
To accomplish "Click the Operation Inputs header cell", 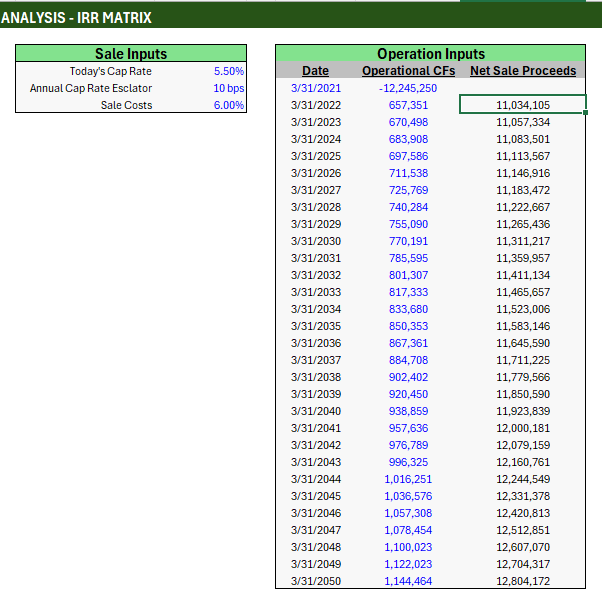I will [431, 53].
